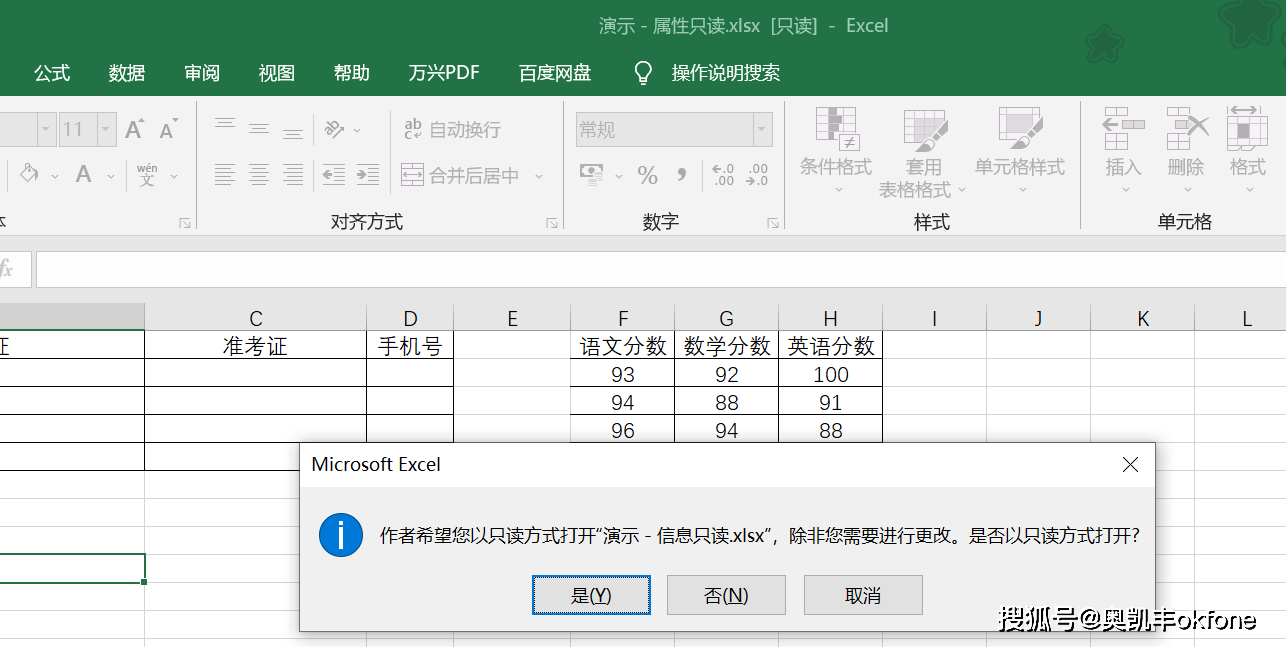
Task: Click the Increase Indent icon
Action: tap(367, 175)
